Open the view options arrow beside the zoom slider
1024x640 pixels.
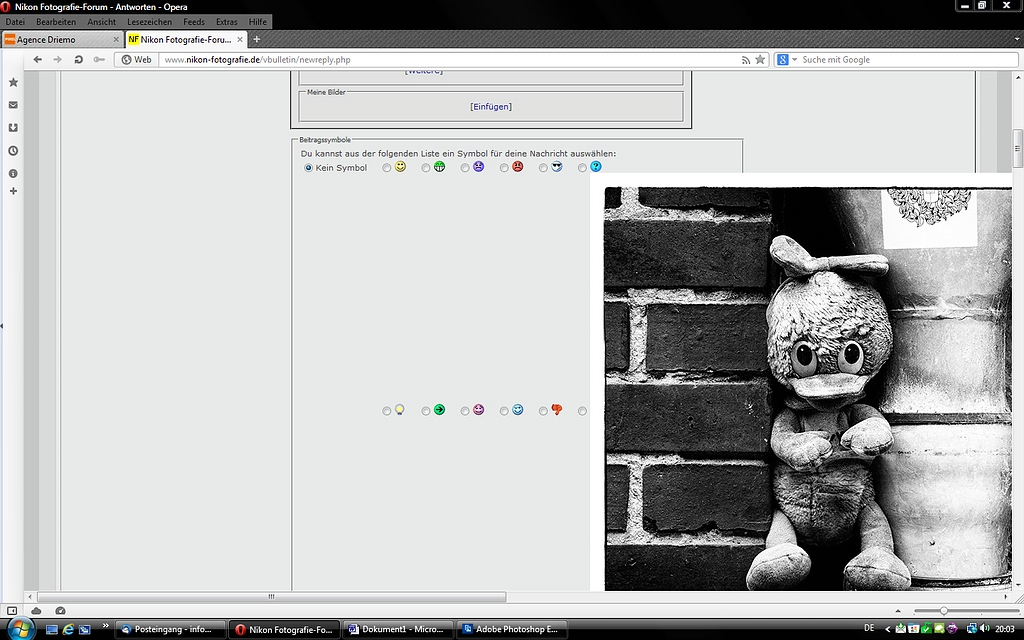pos(898,611)
